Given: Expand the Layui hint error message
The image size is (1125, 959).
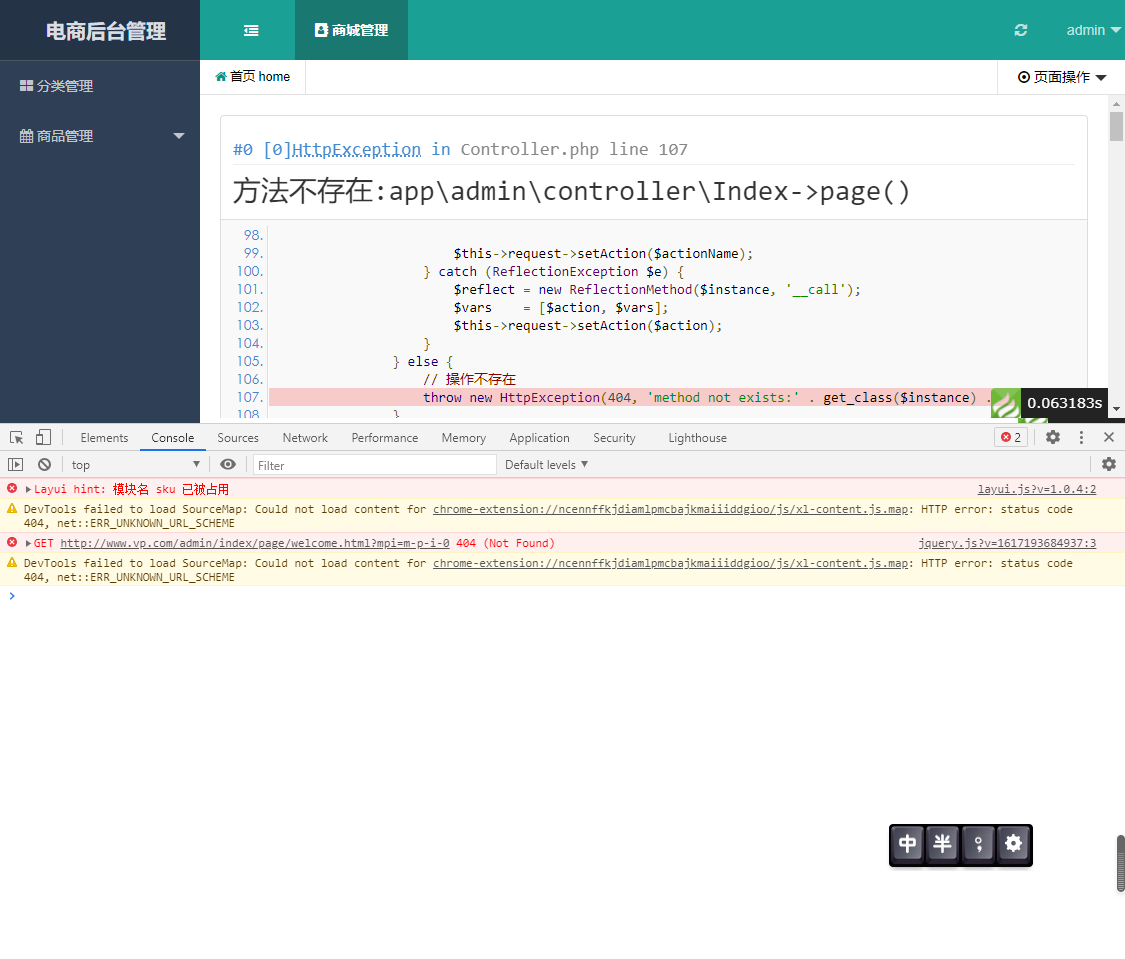Looking at the screenshot, I should pyautogui.click(x=28, y=489).
